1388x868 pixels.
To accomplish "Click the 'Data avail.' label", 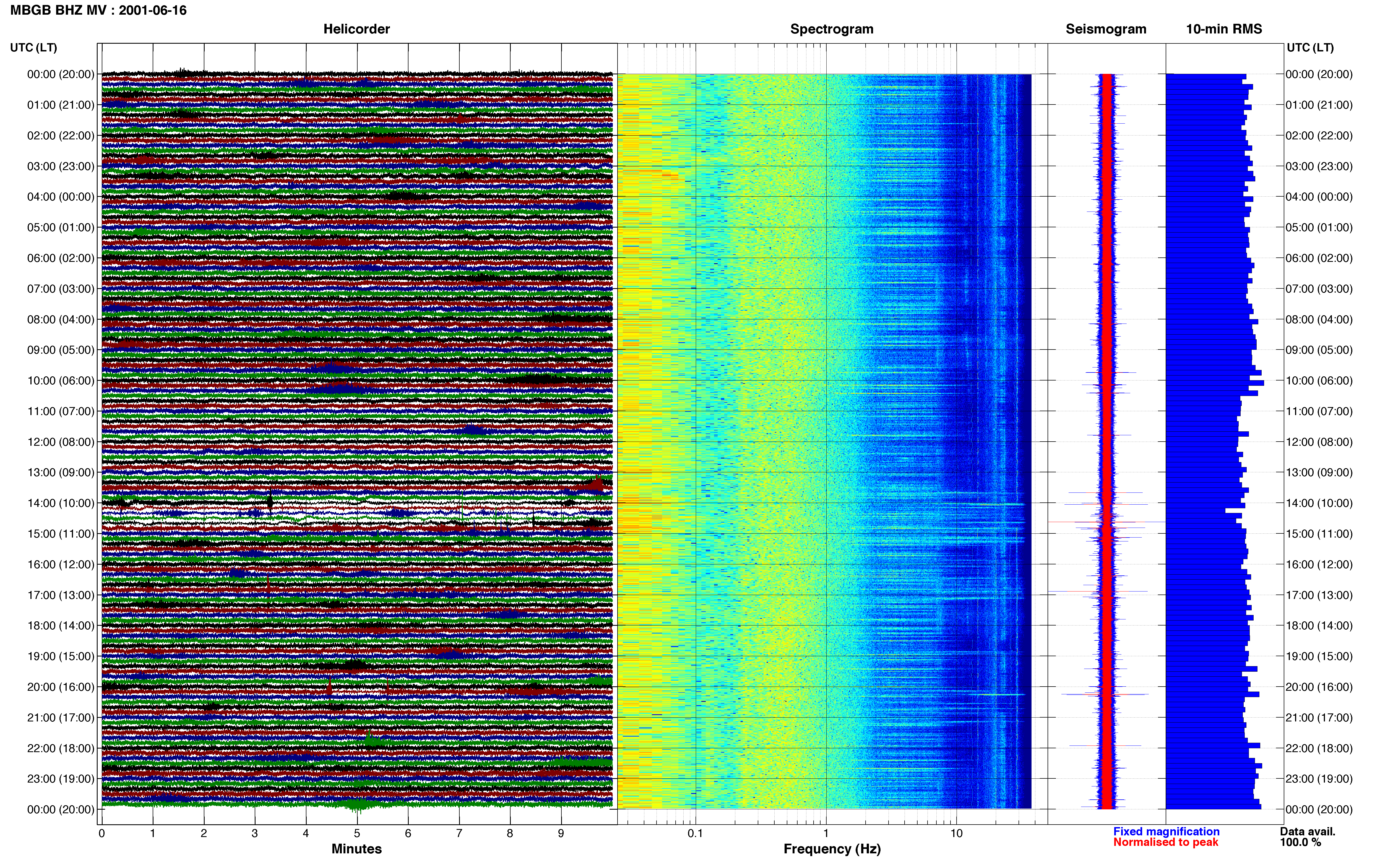I will [x=1308, y=831].
